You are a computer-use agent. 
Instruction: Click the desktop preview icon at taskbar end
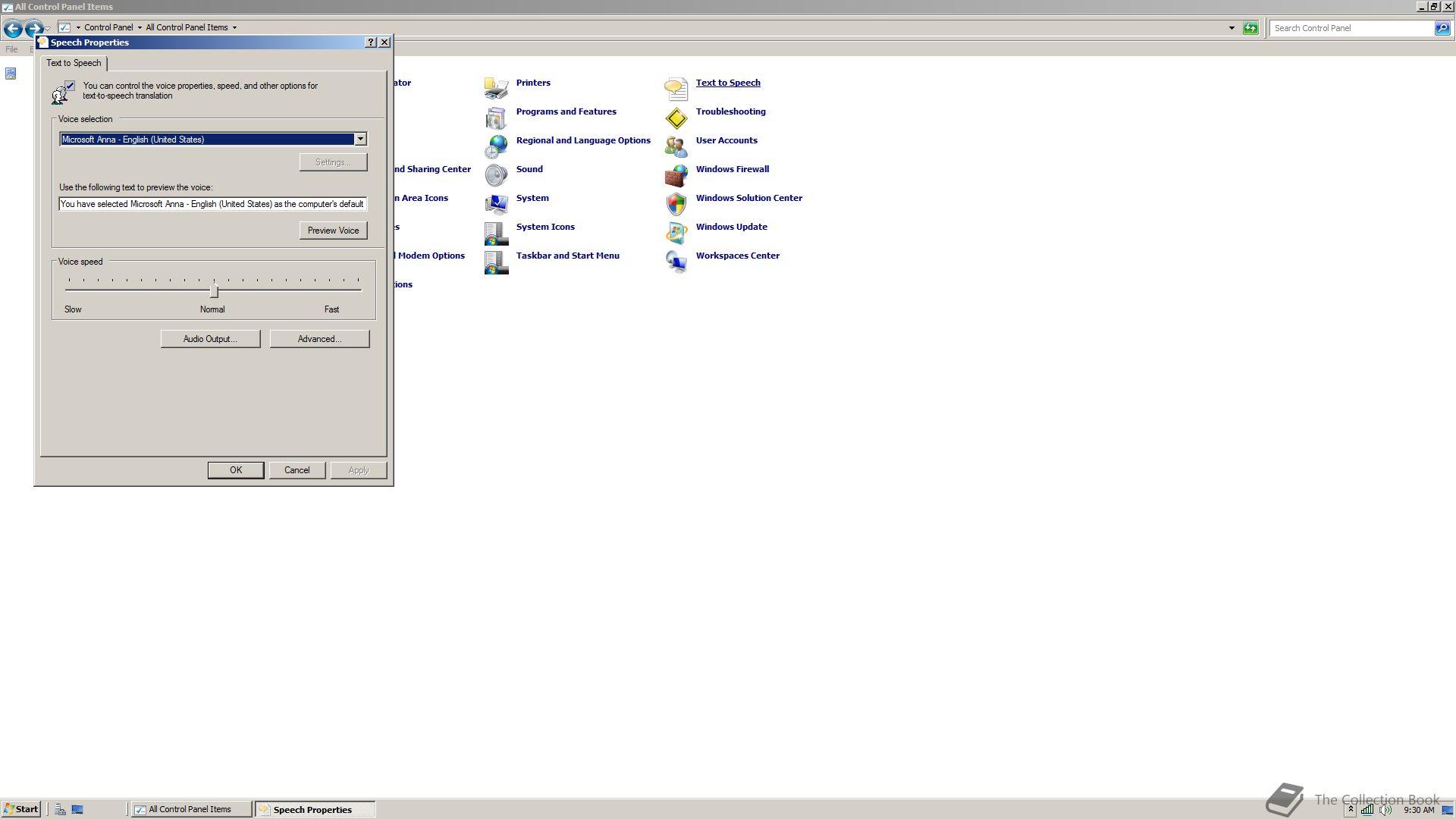pos(1448,809)
